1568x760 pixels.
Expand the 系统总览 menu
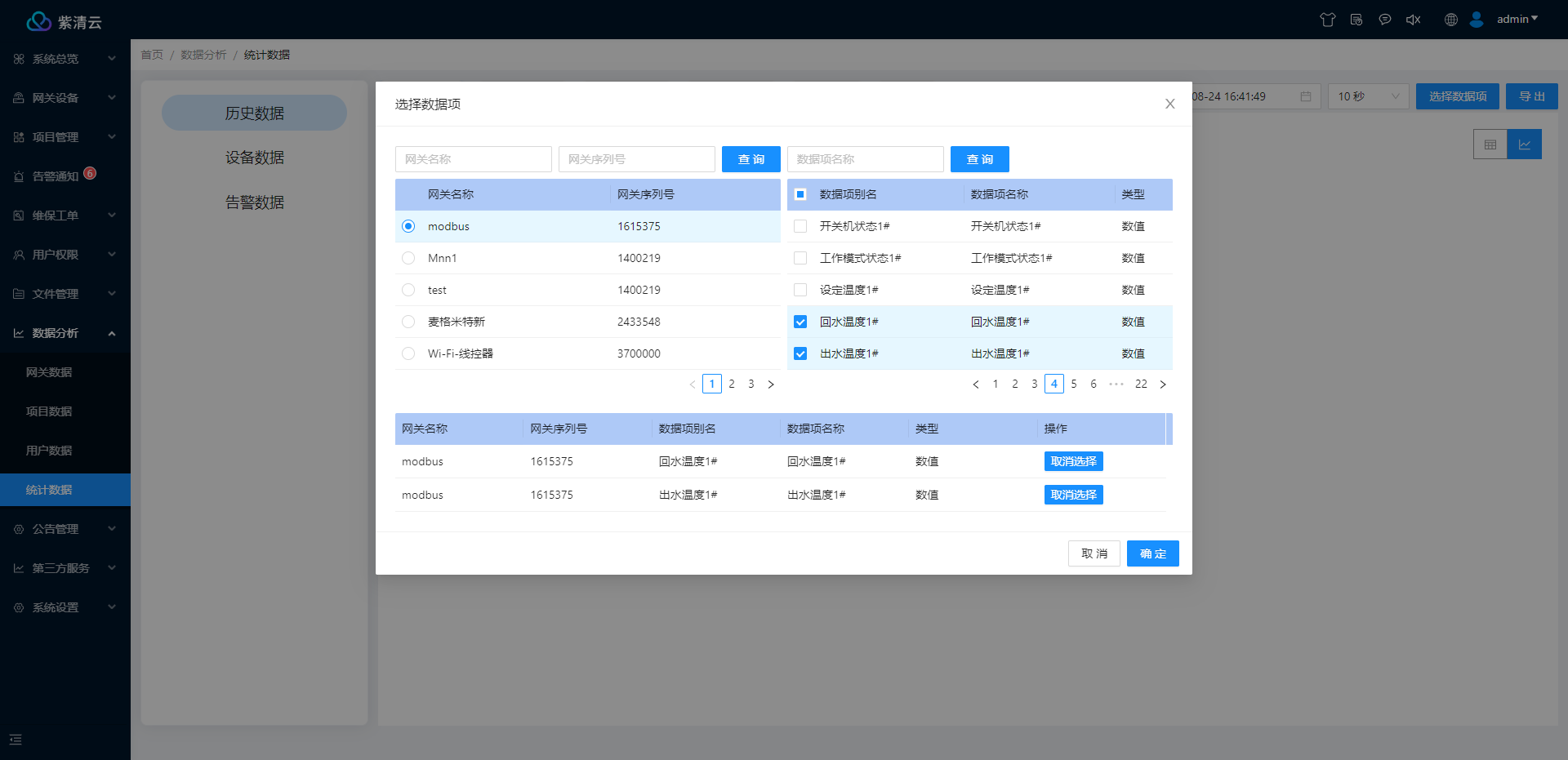(65, 59)
